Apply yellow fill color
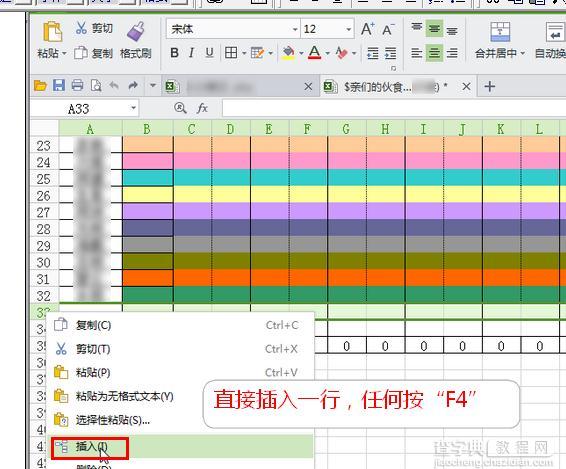This screenshot has height=469, width=566. coord(288,53)
